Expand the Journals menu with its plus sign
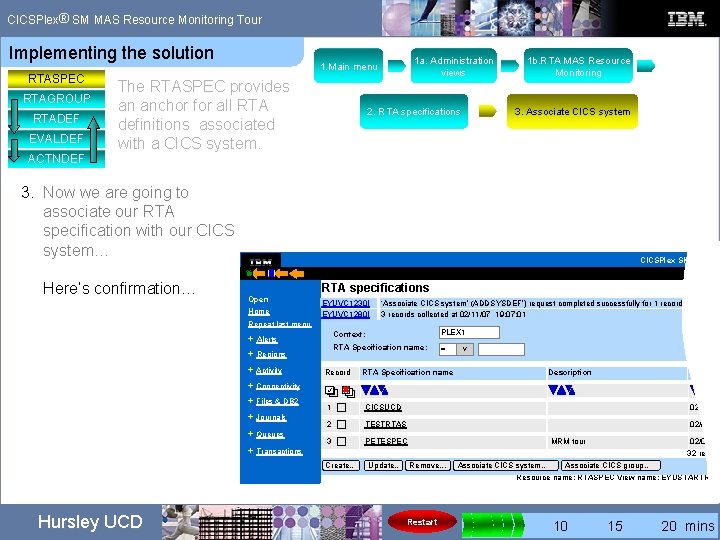 click(x=250, y=417)
